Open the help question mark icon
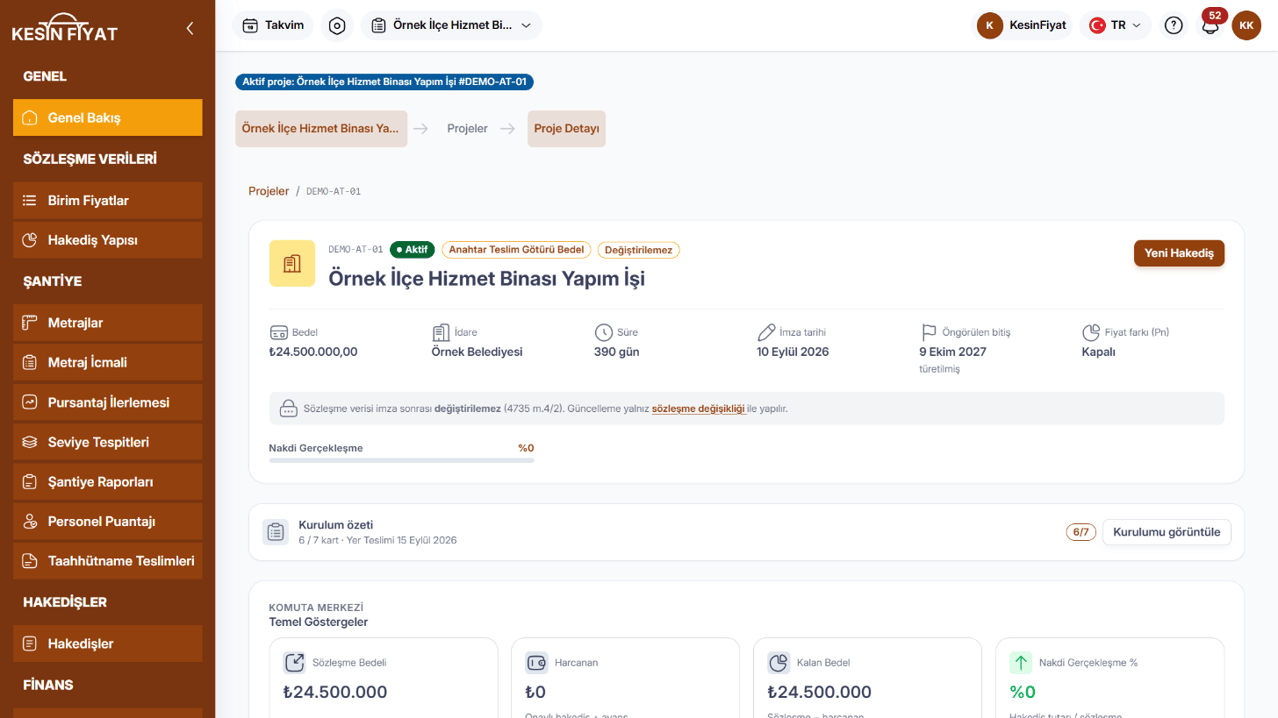 click(1174, 25)
